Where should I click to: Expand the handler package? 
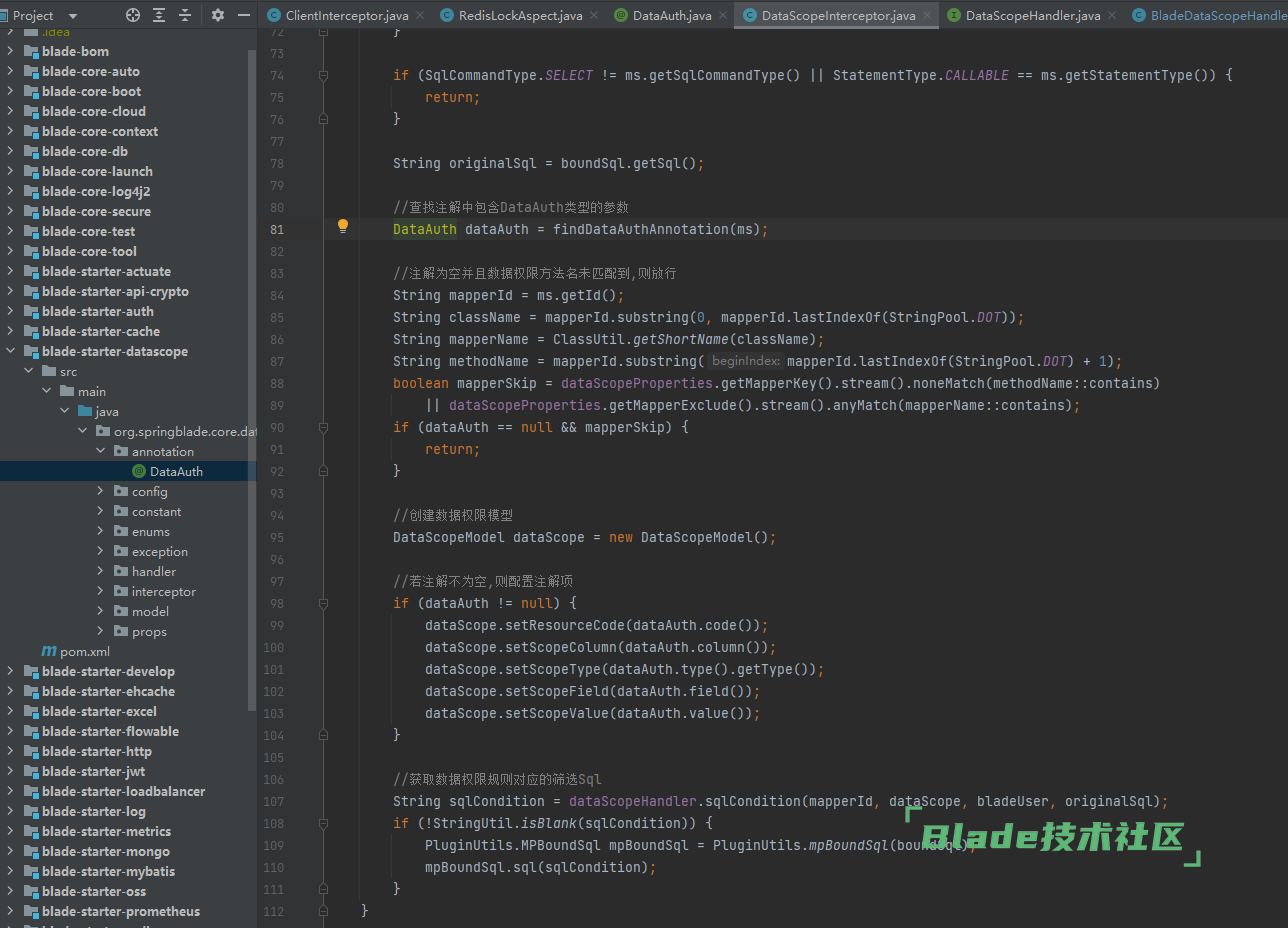click(100, 571)
